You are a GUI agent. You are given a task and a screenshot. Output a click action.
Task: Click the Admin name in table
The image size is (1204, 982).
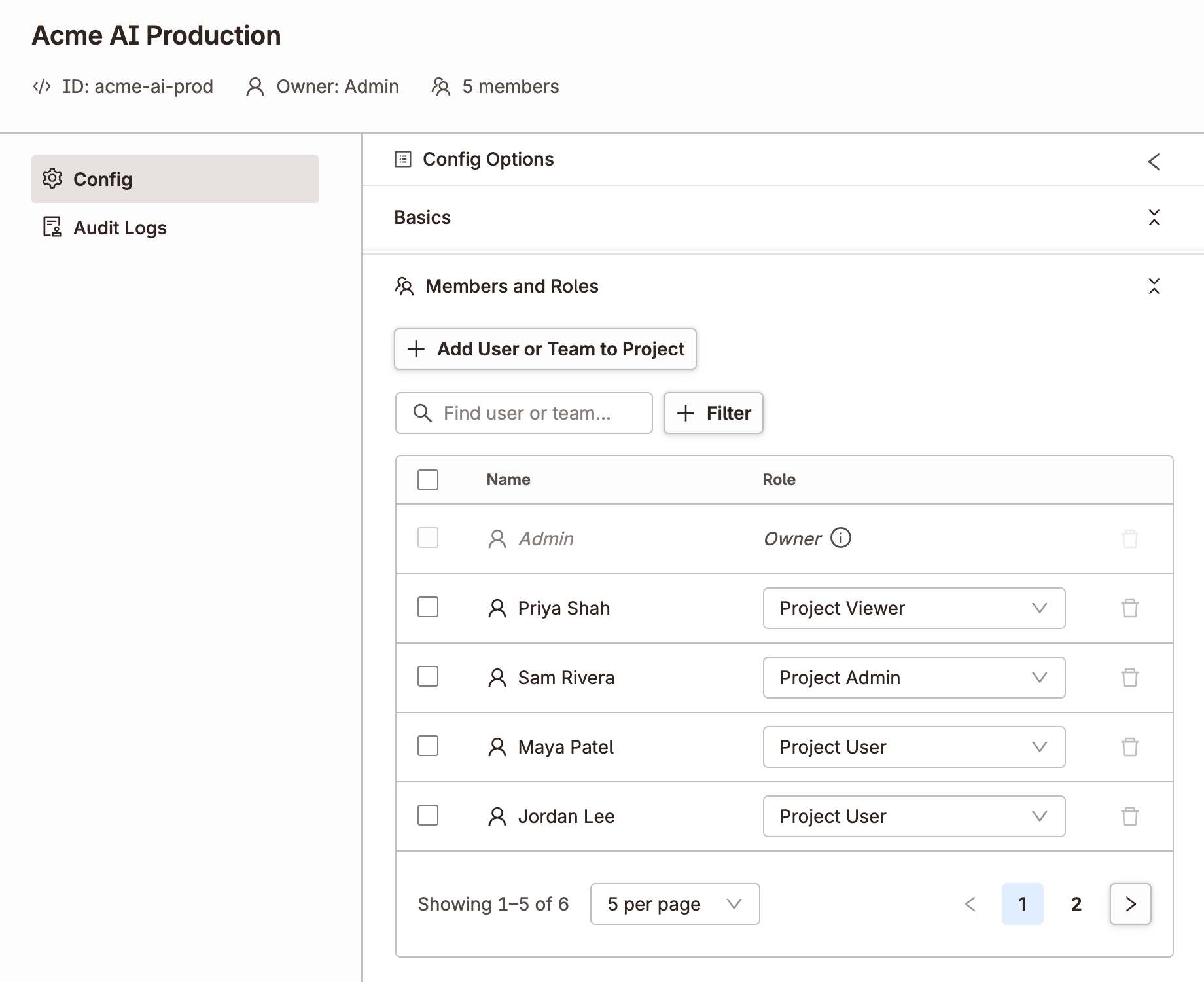click(x=546, y=539)
